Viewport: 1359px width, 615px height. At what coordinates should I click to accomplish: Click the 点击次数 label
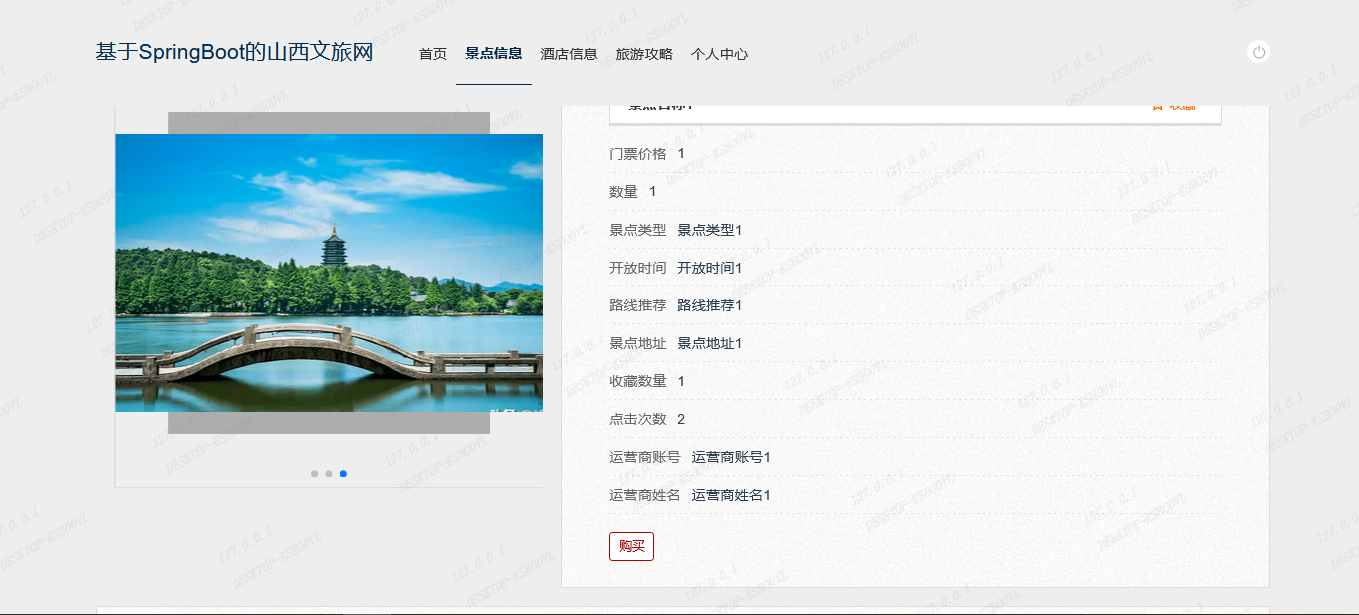(638, 419)
